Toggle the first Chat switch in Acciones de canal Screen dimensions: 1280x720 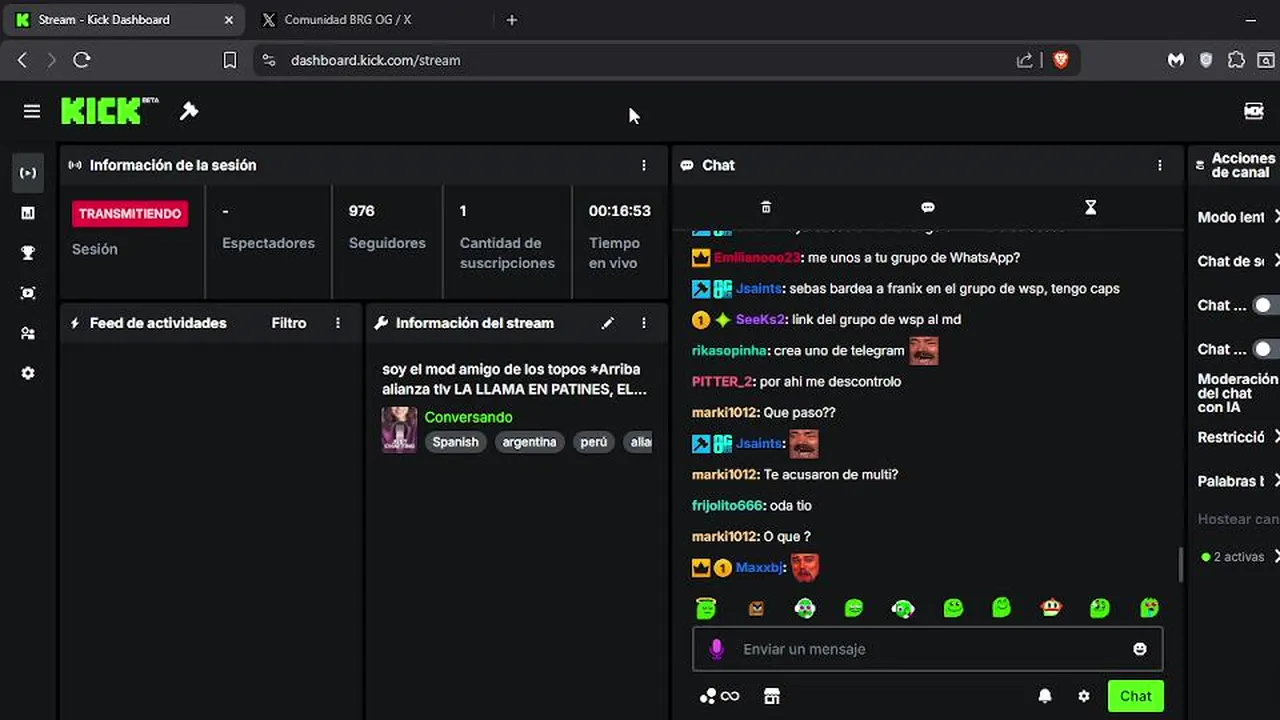[1266, 305]
